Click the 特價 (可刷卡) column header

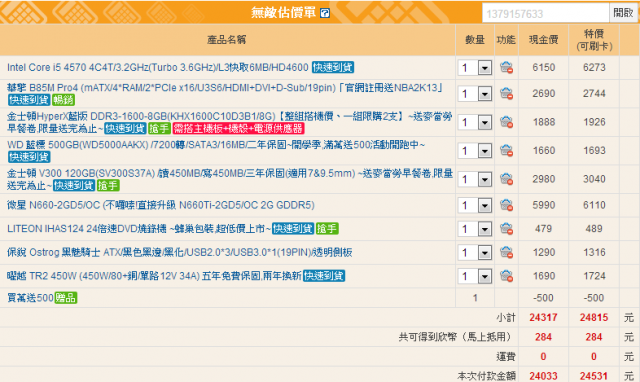[594, 40]
